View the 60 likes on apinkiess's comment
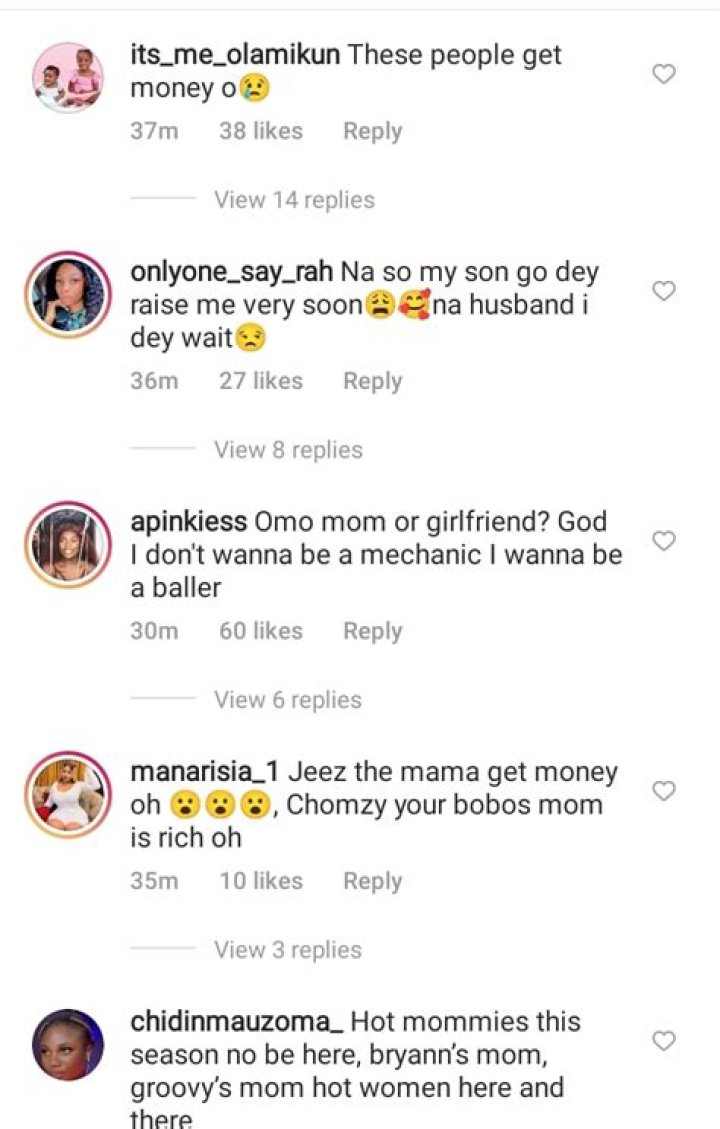The height and width of the screenshot is (1129, 720). point(260,631)
